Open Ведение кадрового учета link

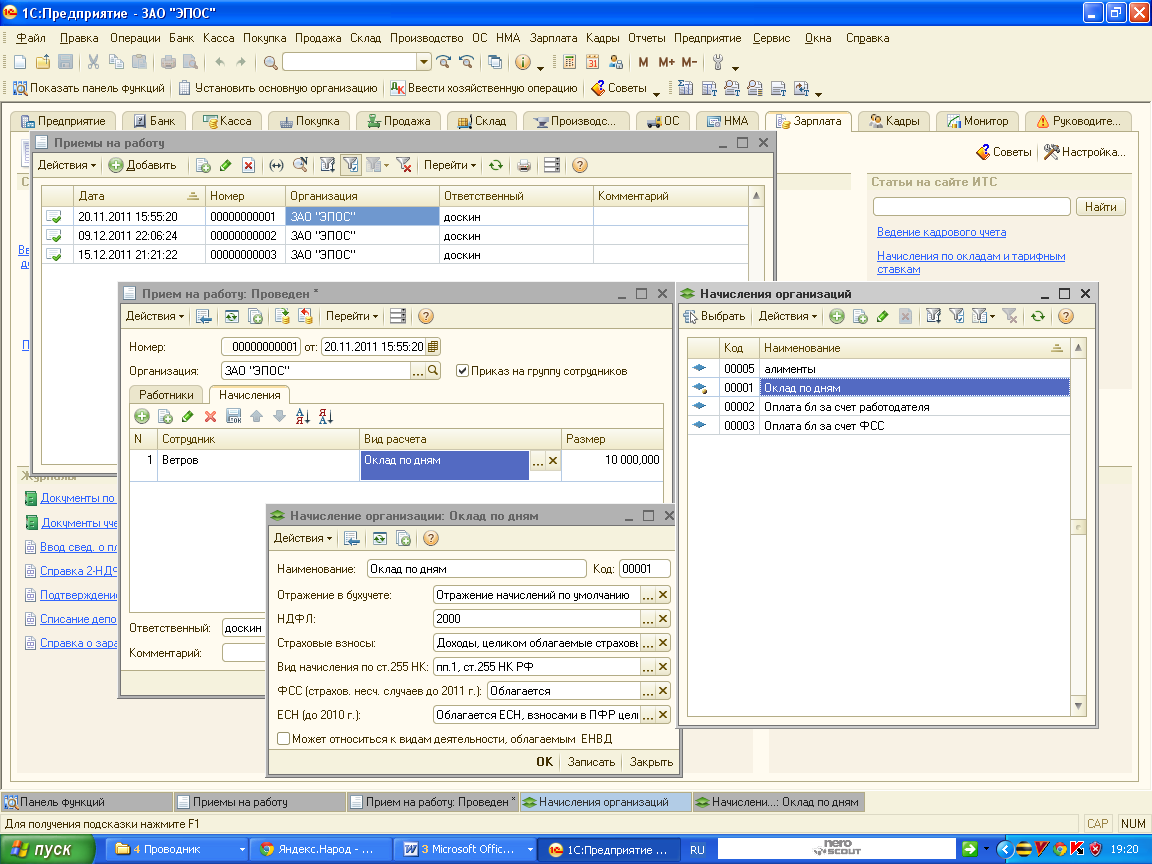point(941,232)
